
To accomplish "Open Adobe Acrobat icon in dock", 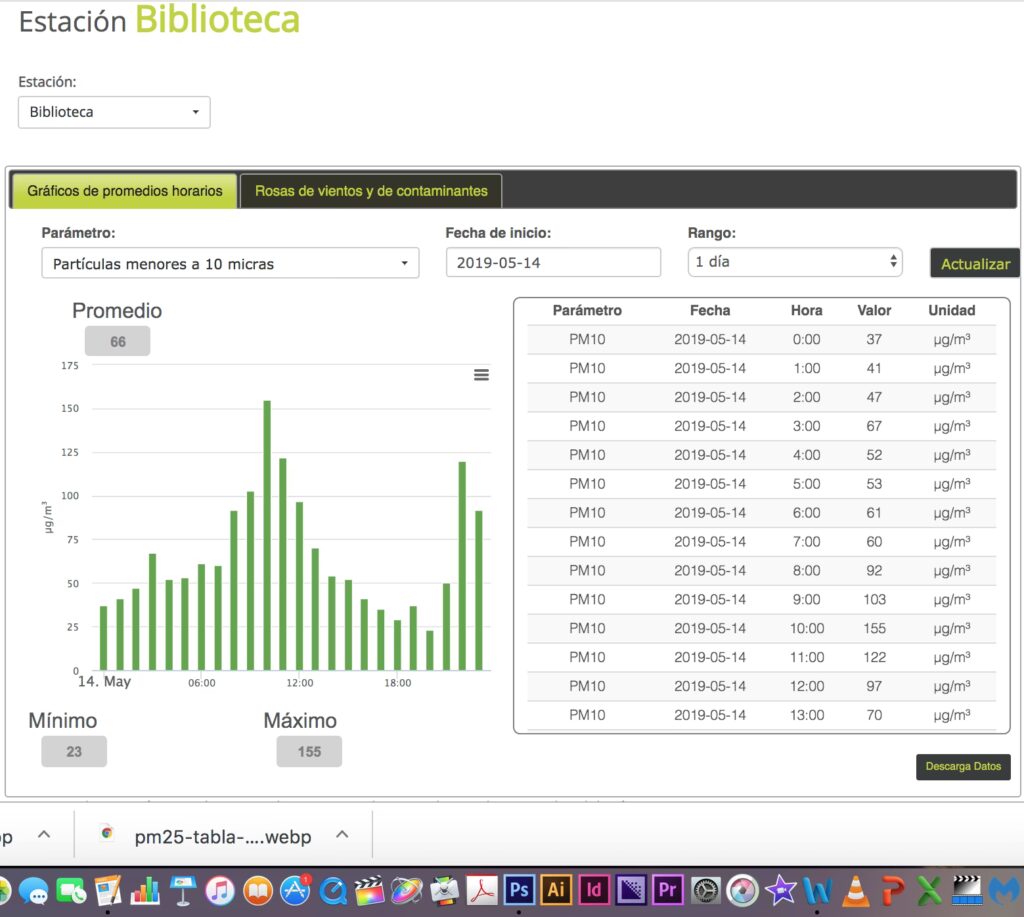I will coord(482,889).
